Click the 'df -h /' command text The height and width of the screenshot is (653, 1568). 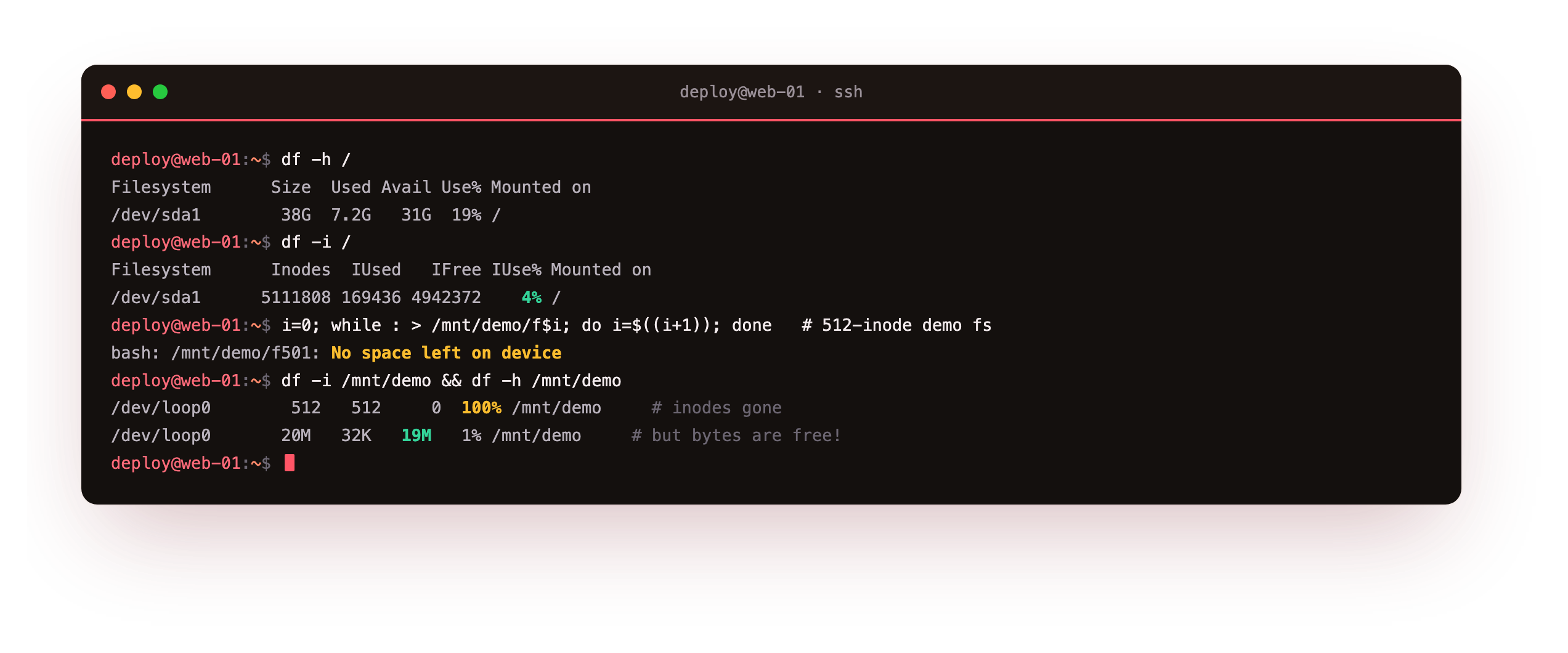(x=316, y=160)
